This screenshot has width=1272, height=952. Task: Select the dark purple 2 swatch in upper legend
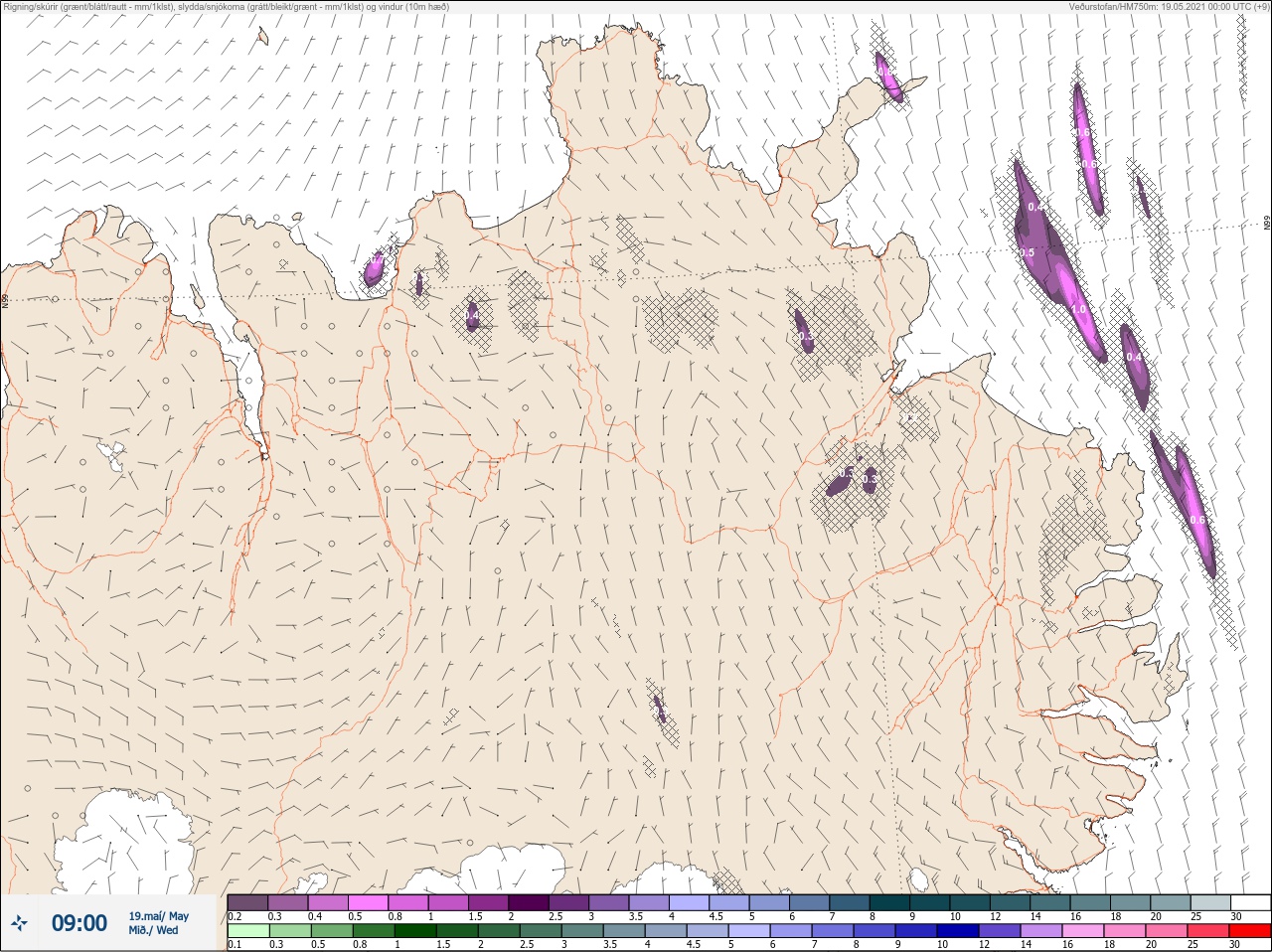click(529, 901)
